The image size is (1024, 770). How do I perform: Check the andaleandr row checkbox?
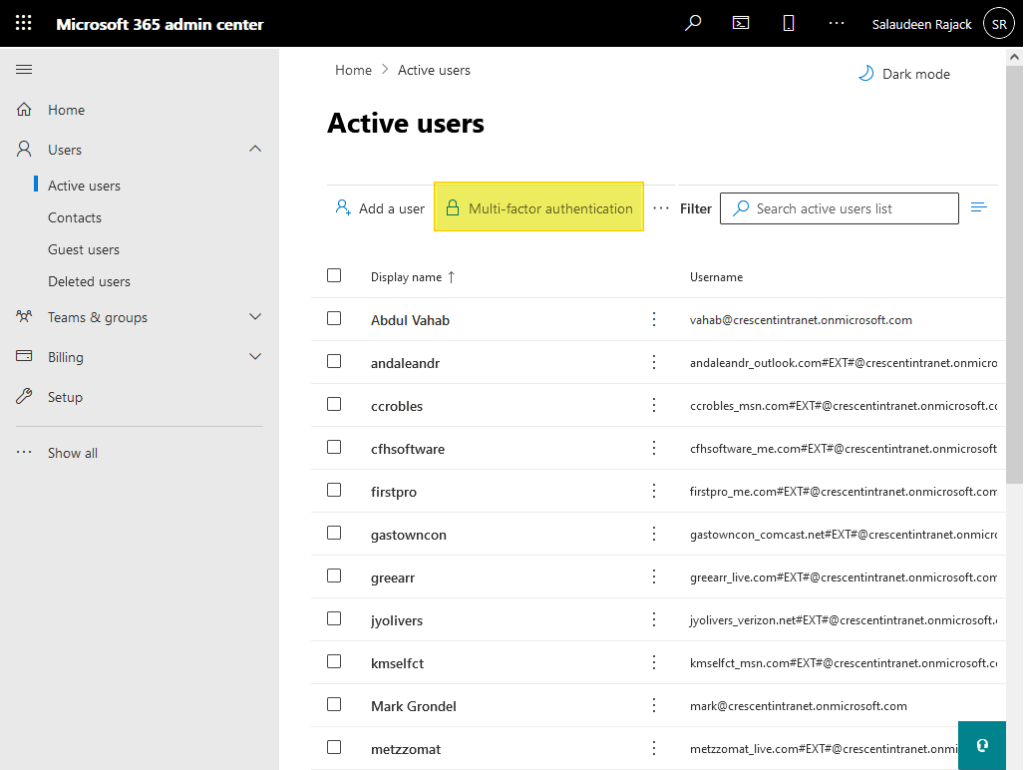(x=334, y=361)
